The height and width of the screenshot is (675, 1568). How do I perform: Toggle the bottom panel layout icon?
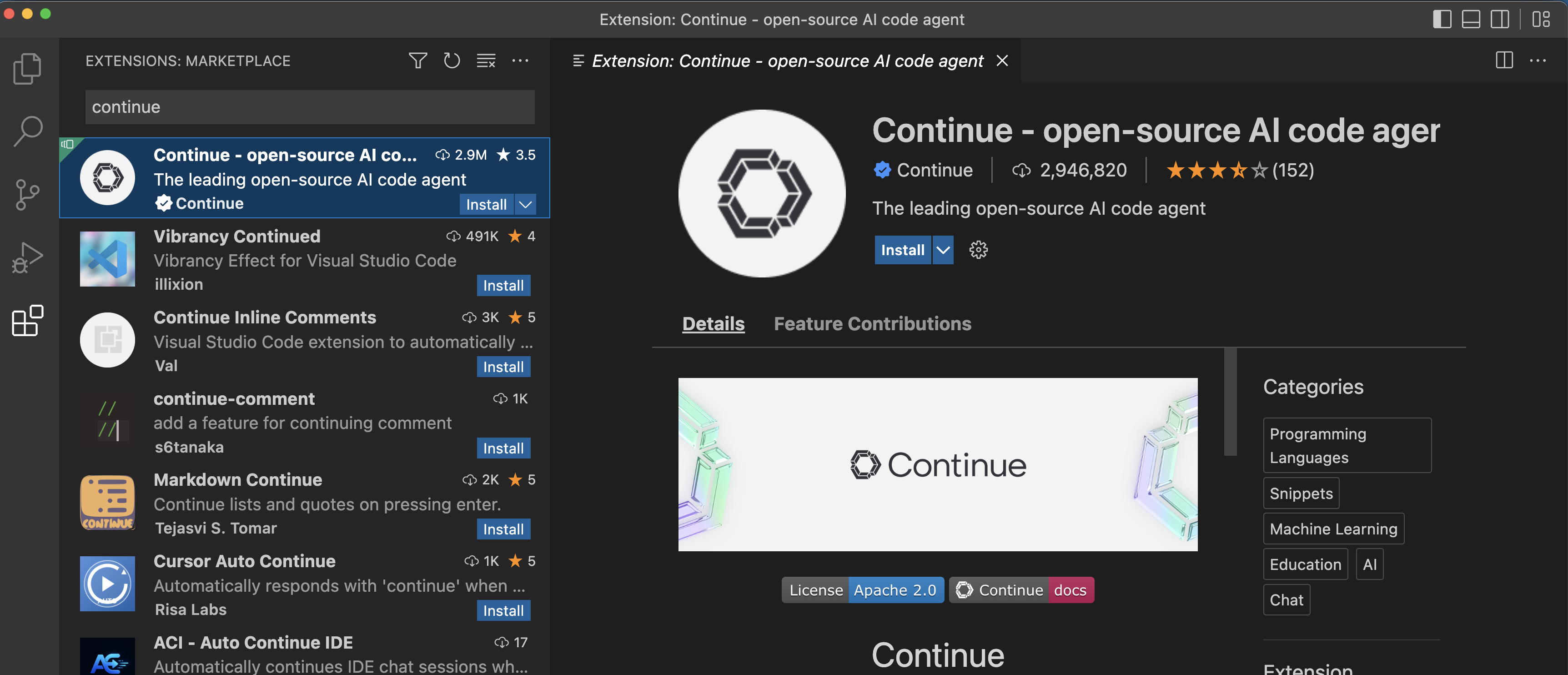(1471, 19)
